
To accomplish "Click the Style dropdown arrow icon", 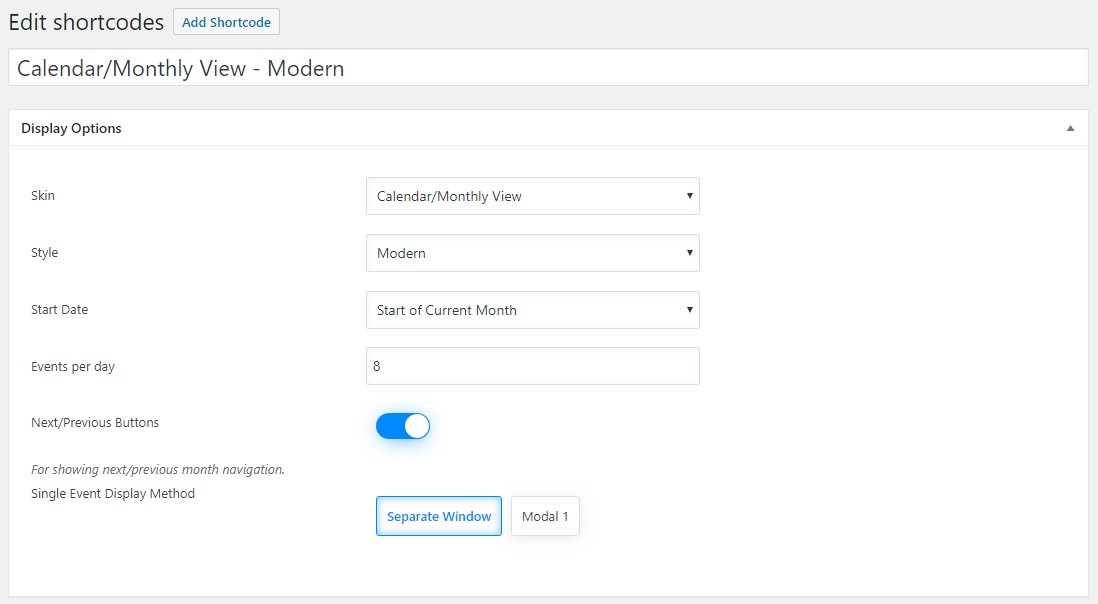I will [689, 253].
